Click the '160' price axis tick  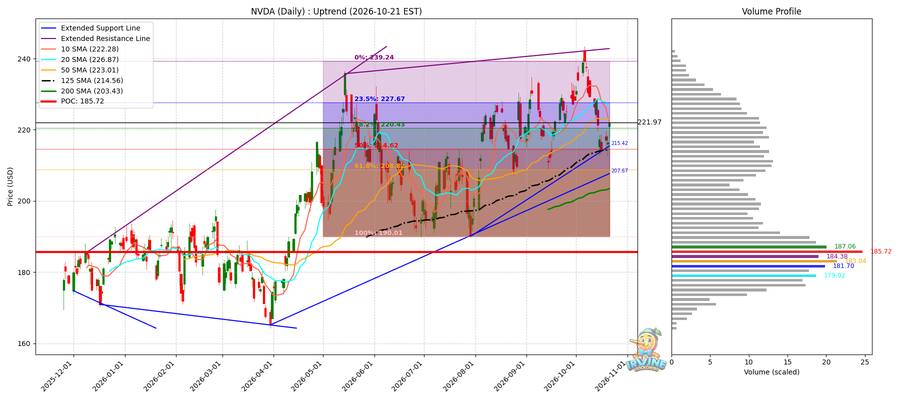tap(24, 344)
